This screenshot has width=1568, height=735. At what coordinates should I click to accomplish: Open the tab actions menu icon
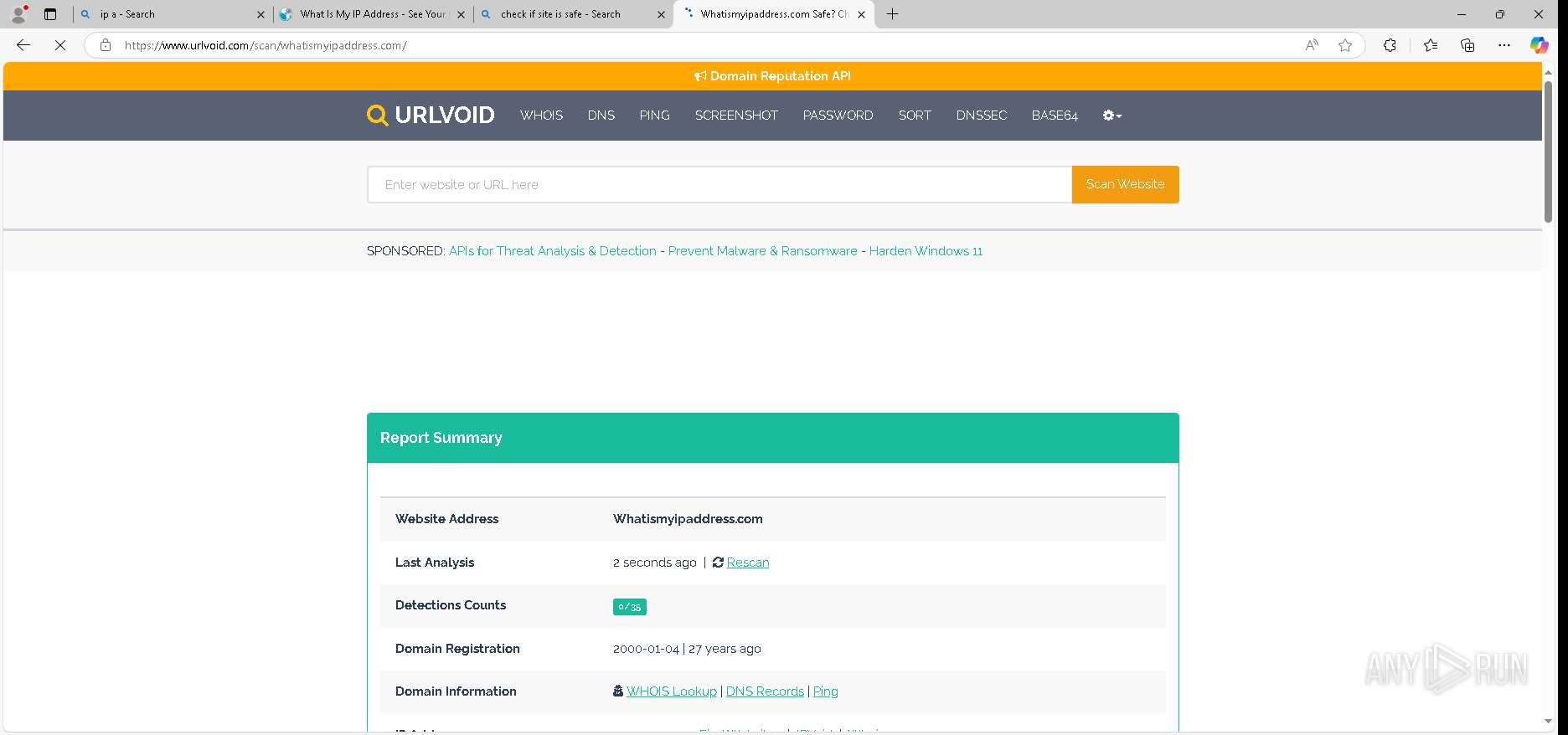click(50, 14)
